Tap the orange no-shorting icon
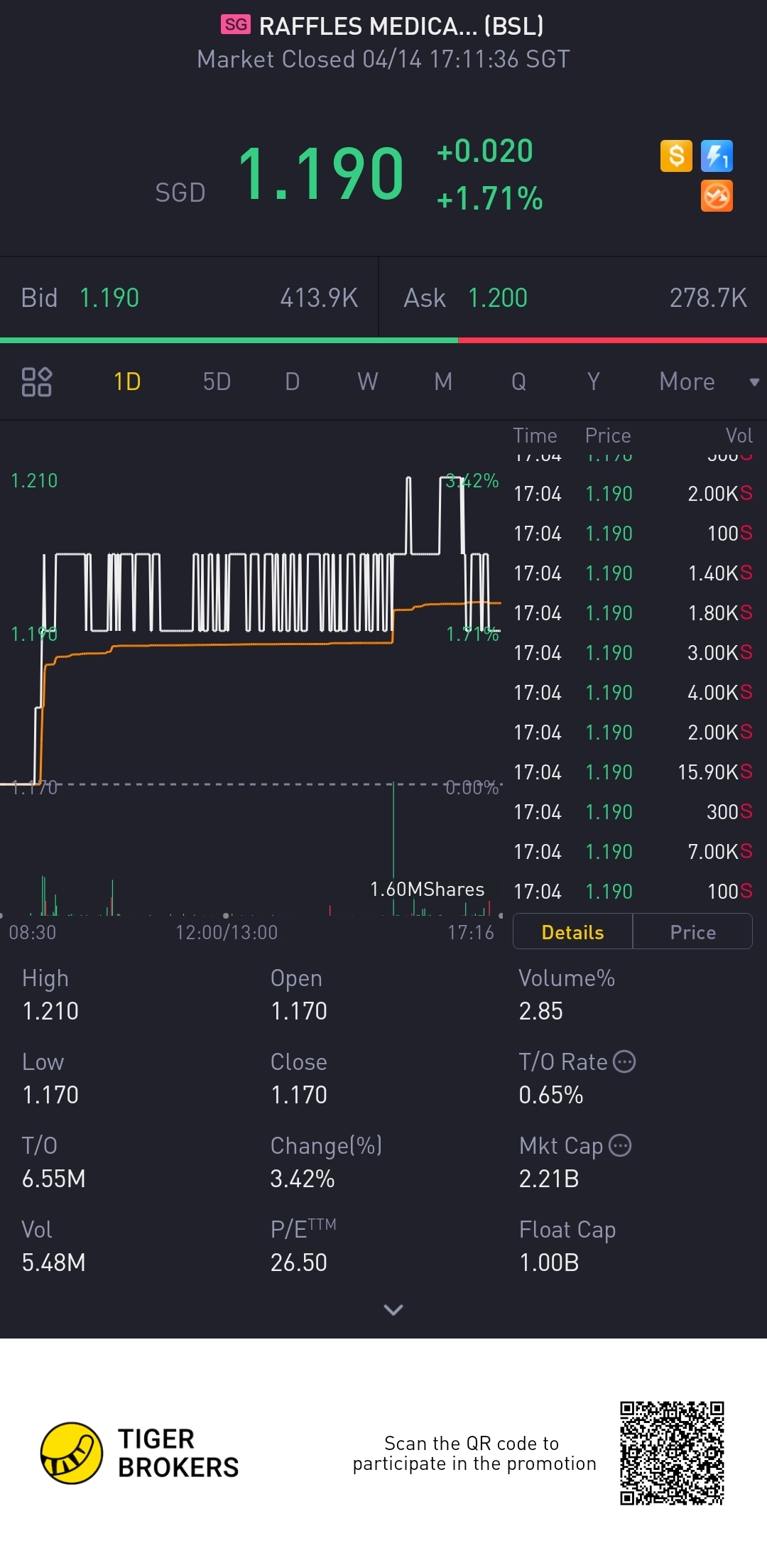 pyautogui.click(x=717, y=196)
